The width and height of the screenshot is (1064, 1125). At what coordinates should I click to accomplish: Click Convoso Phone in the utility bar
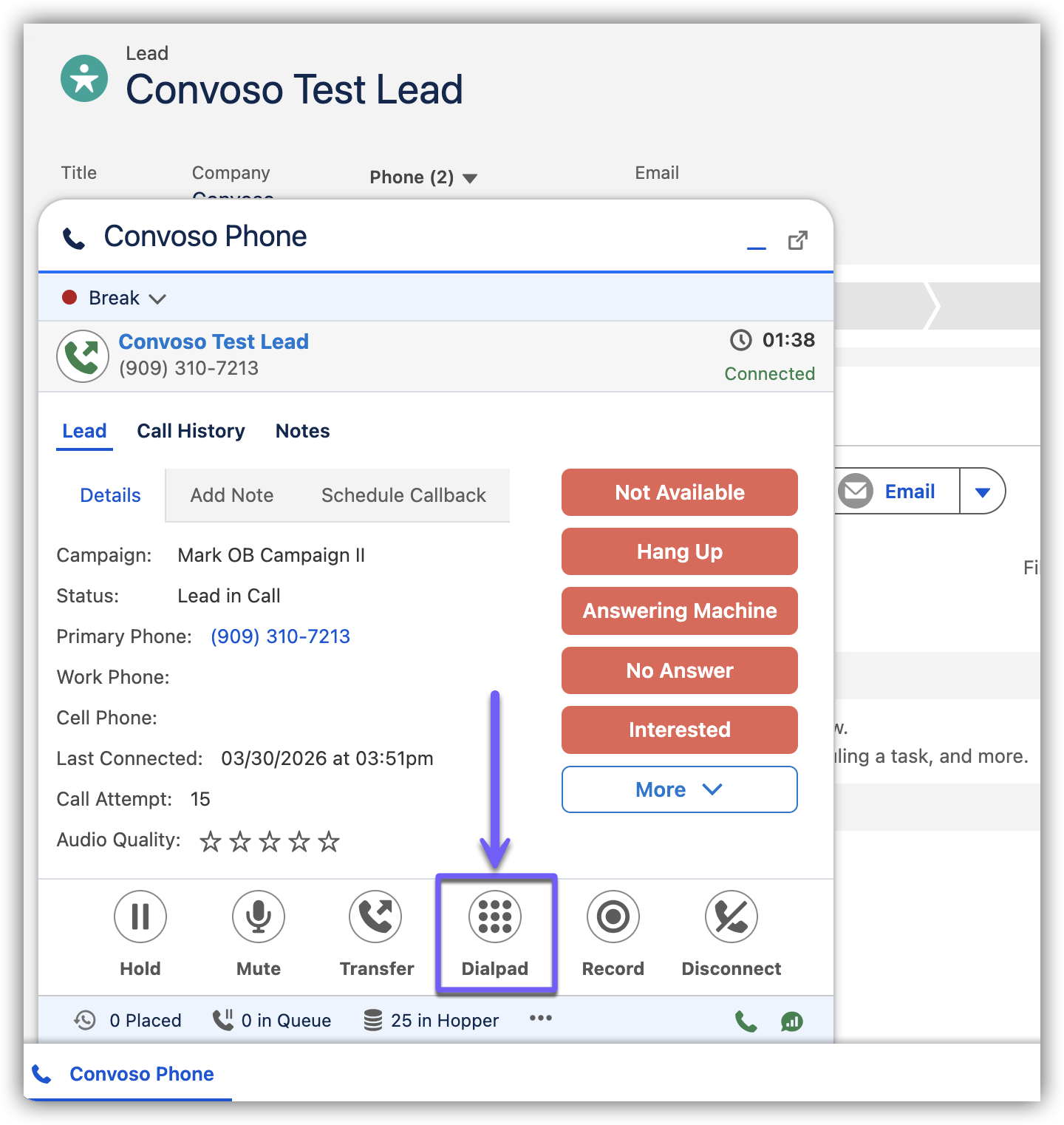click(141, 1074)
